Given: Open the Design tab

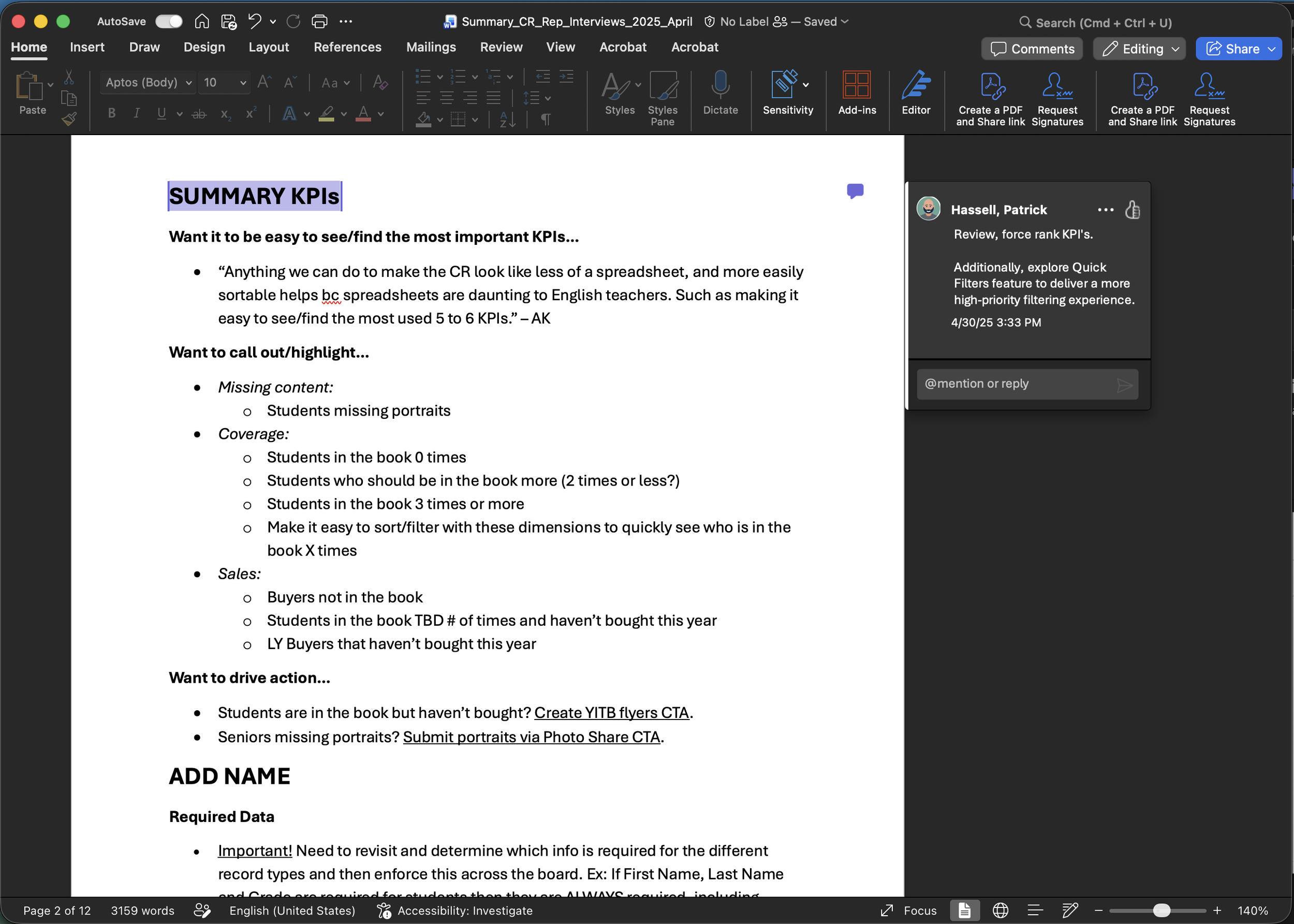Looking at the screenshot, I should click(x=204, y=47).
